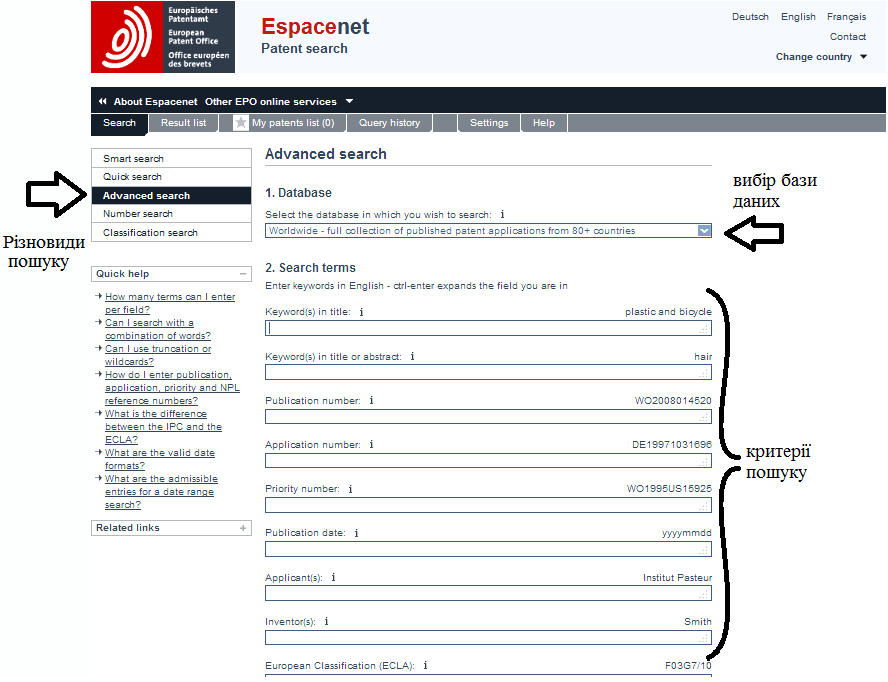This screenshot has height=682, width=888.
Task: Open info icon for European Classification (ECLA)
Action: point(425,666)
